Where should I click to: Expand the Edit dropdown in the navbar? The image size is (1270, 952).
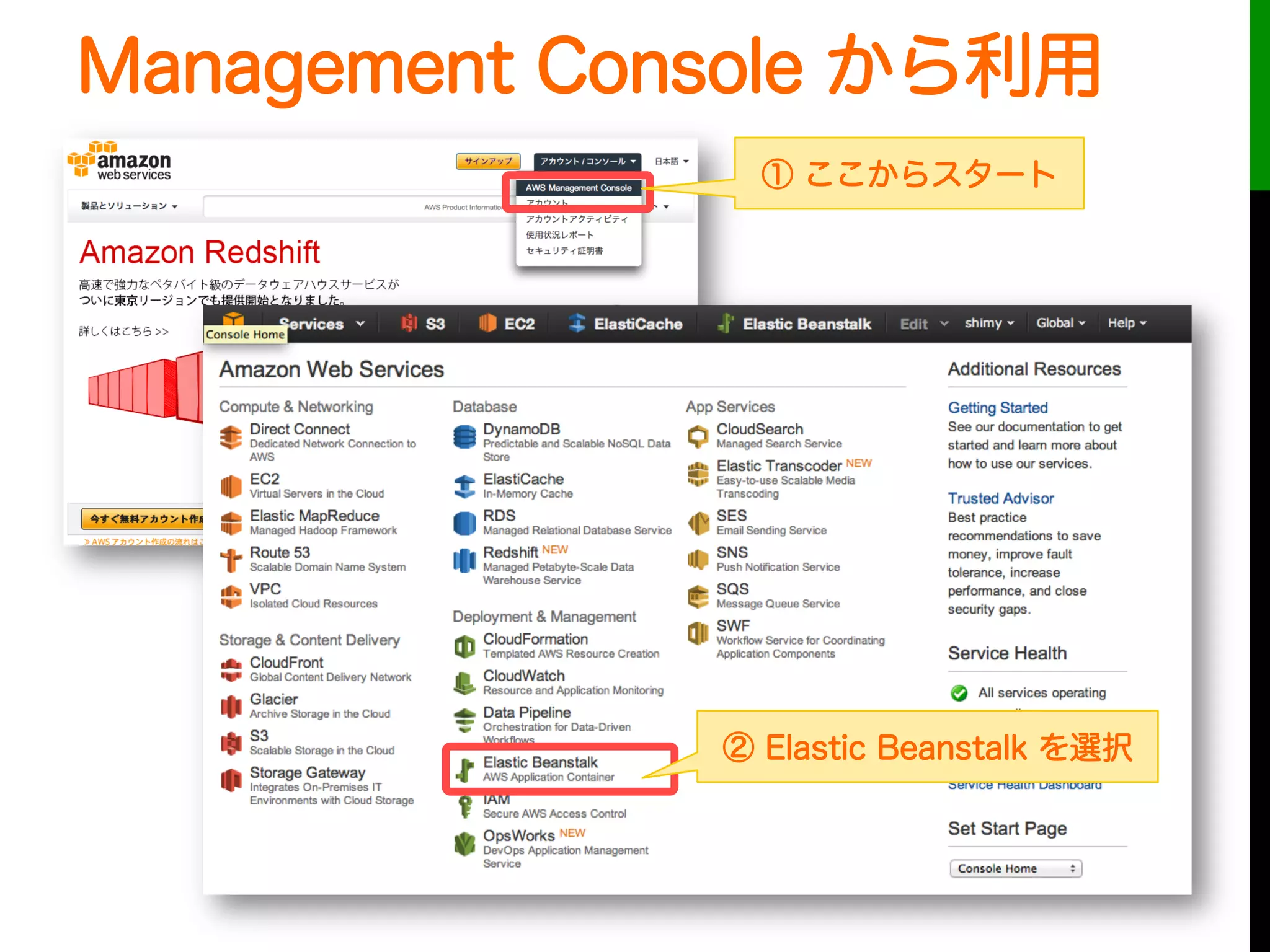click(924, 324)
